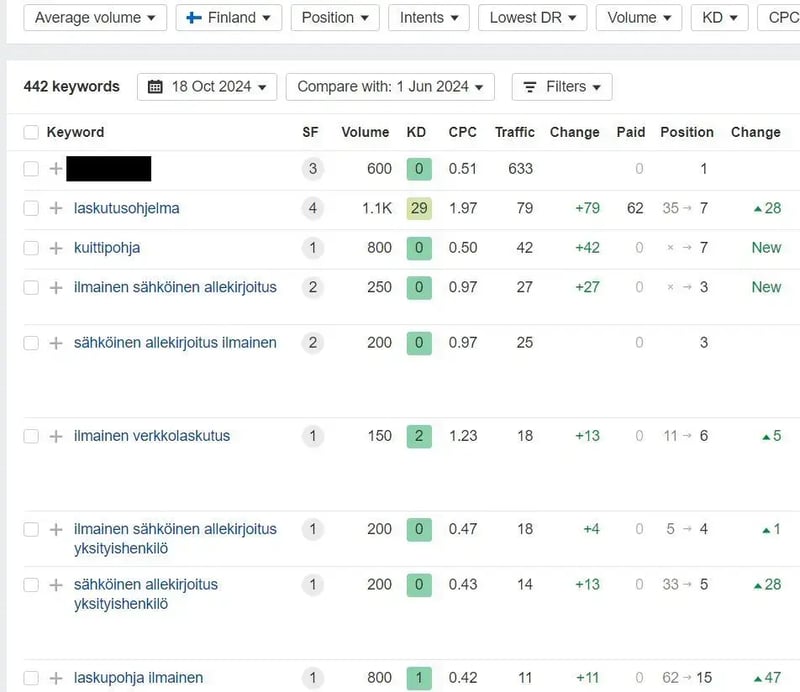The height and width of the screenshot is (692, 800).
Task: Click green KD badge 2 for verkkolaskutus
Action: tap(419, 436)
